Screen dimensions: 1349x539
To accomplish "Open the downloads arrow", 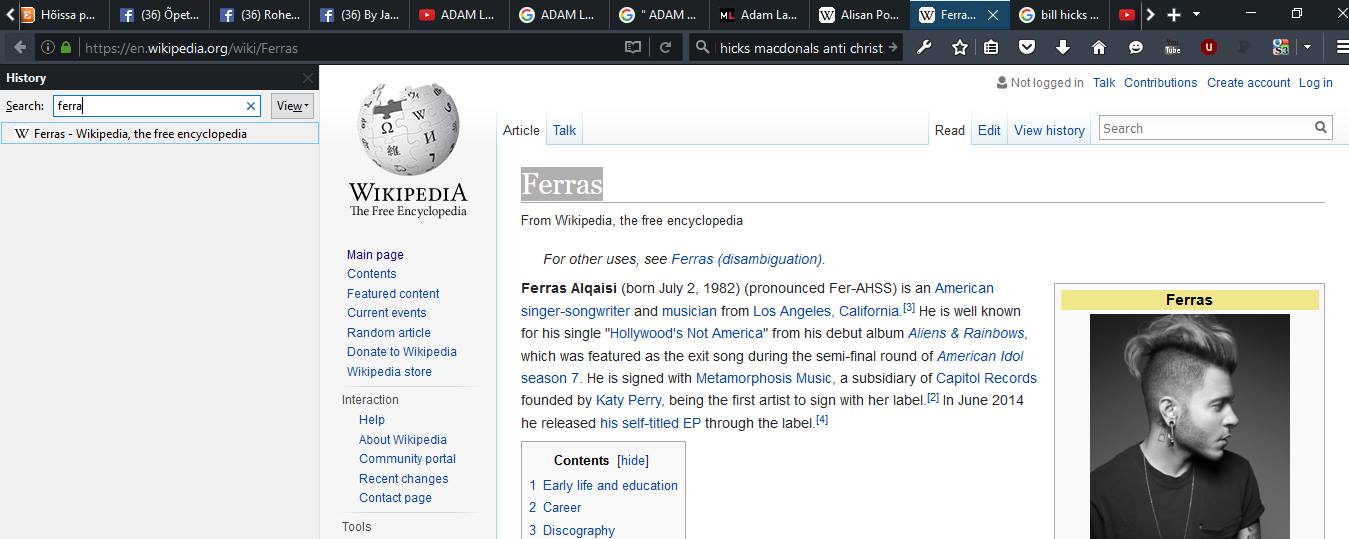I will [1063, 47].
